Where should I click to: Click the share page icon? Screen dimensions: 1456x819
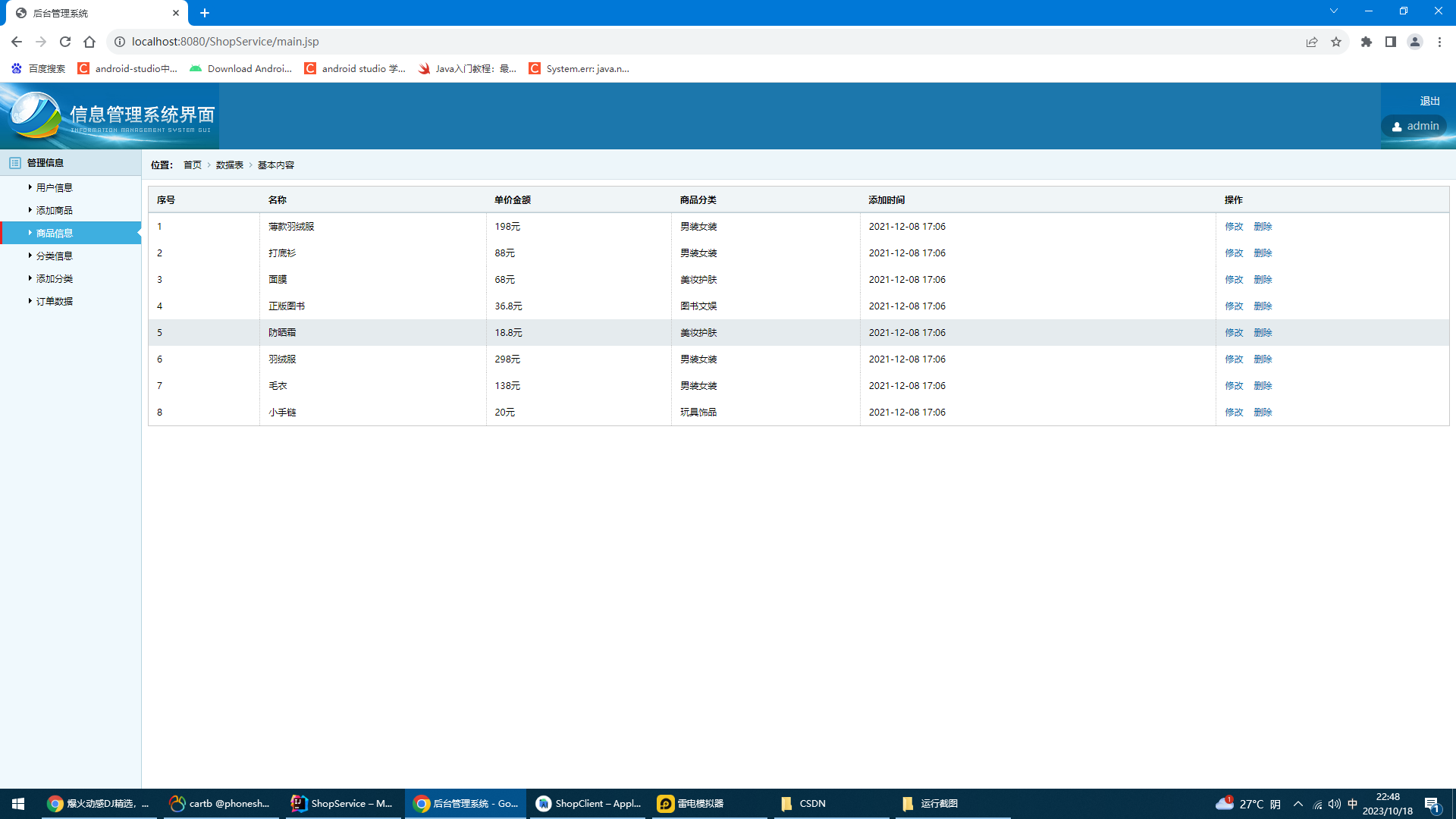coord(1312,42)
